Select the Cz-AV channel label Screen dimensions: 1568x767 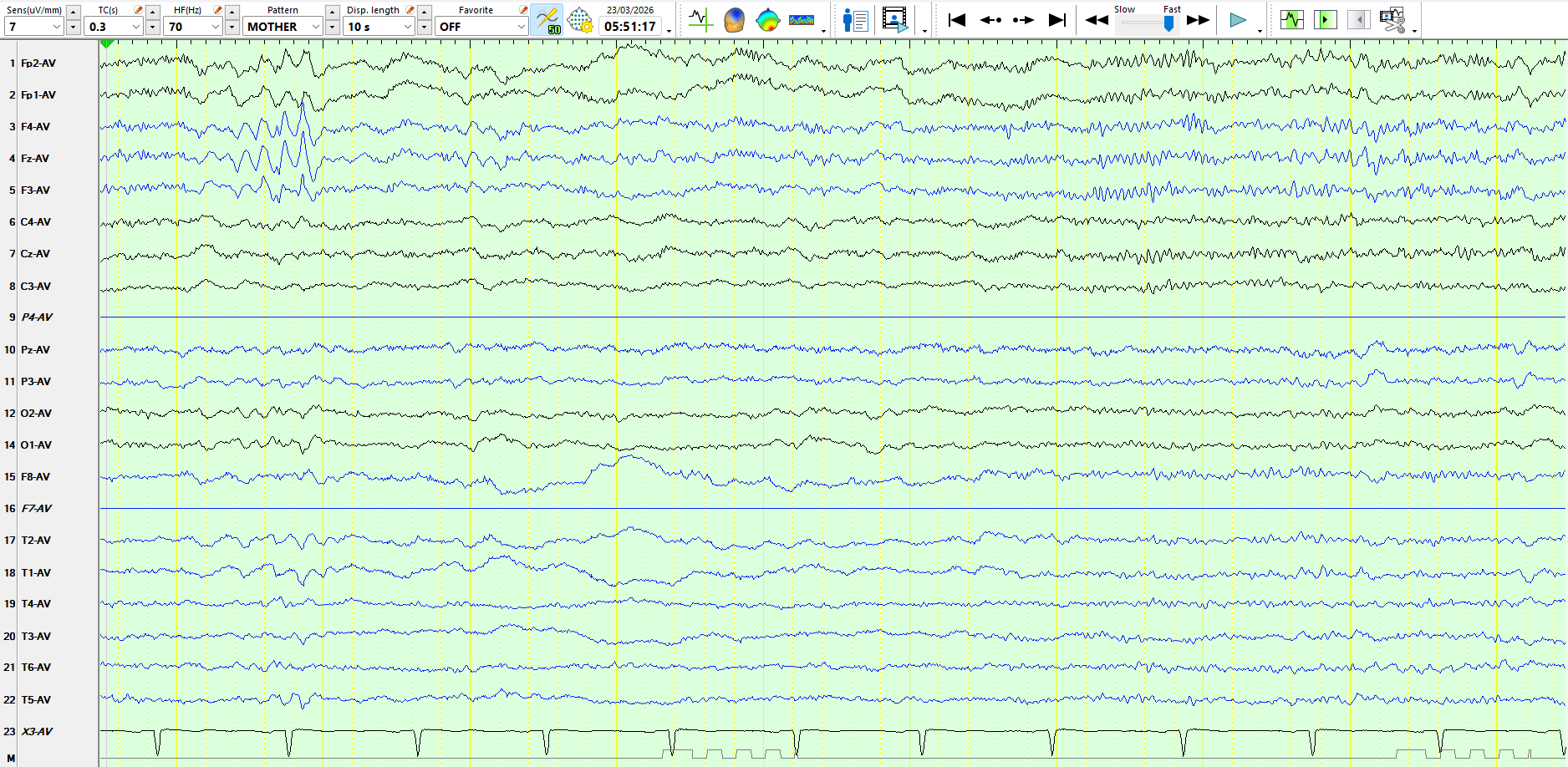click(35, 253)
